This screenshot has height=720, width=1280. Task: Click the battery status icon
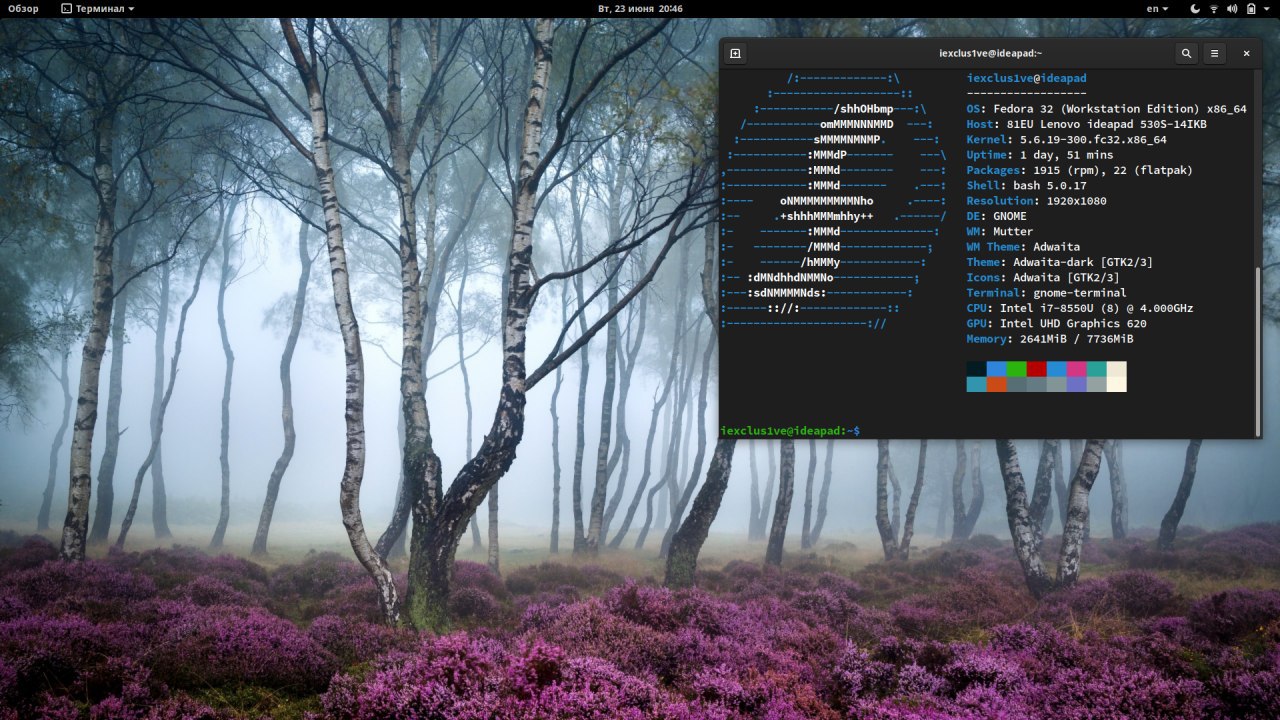point(1251,8)
